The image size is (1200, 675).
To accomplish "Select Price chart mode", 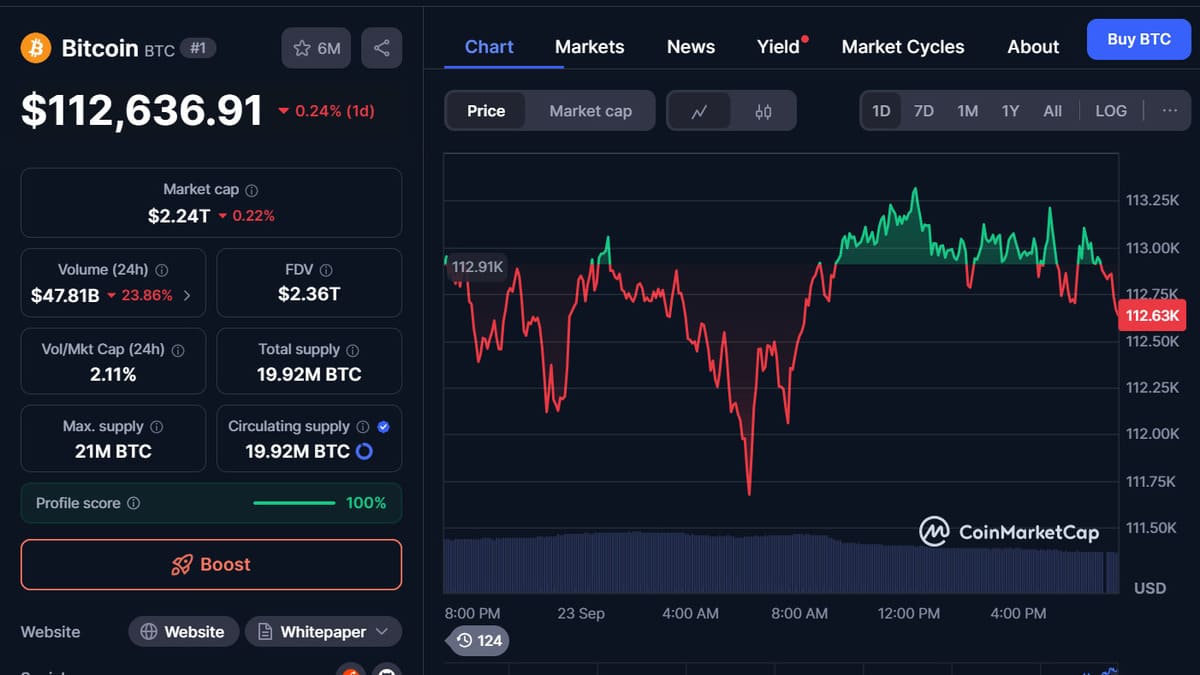I will [486, 111].
